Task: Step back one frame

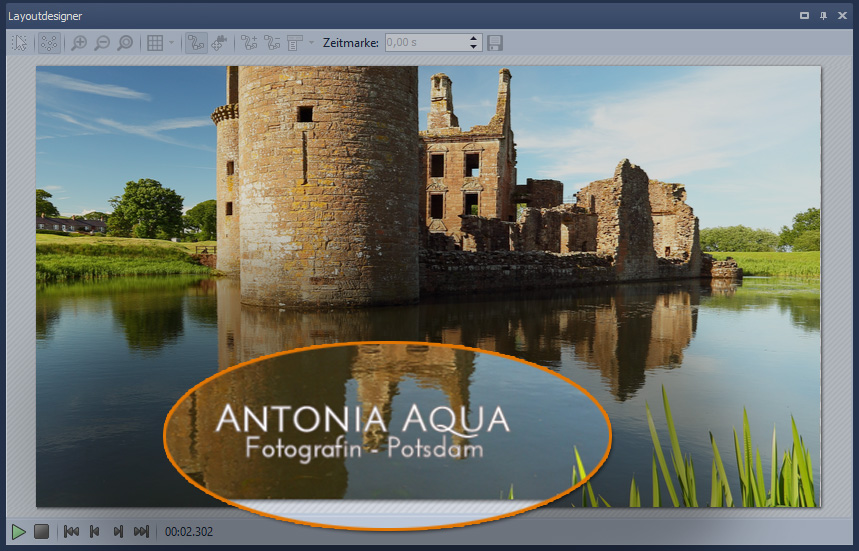Action: pos(95,531)
